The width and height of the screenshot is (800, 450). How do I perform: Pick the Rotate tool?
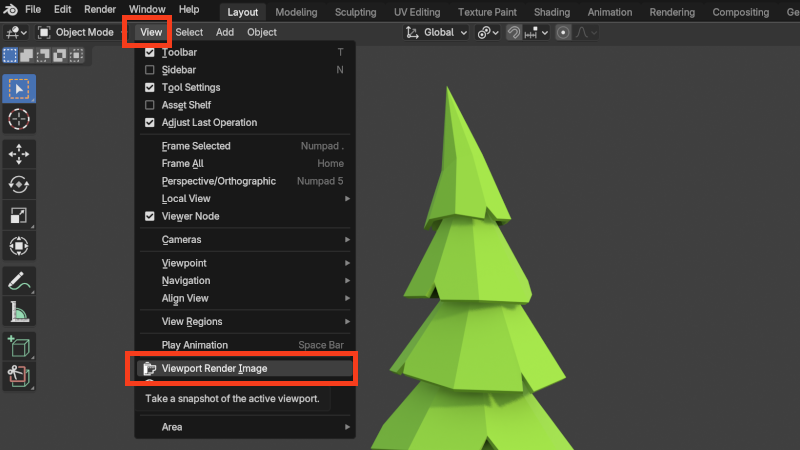pyautogui.click(x=19, y=184)
